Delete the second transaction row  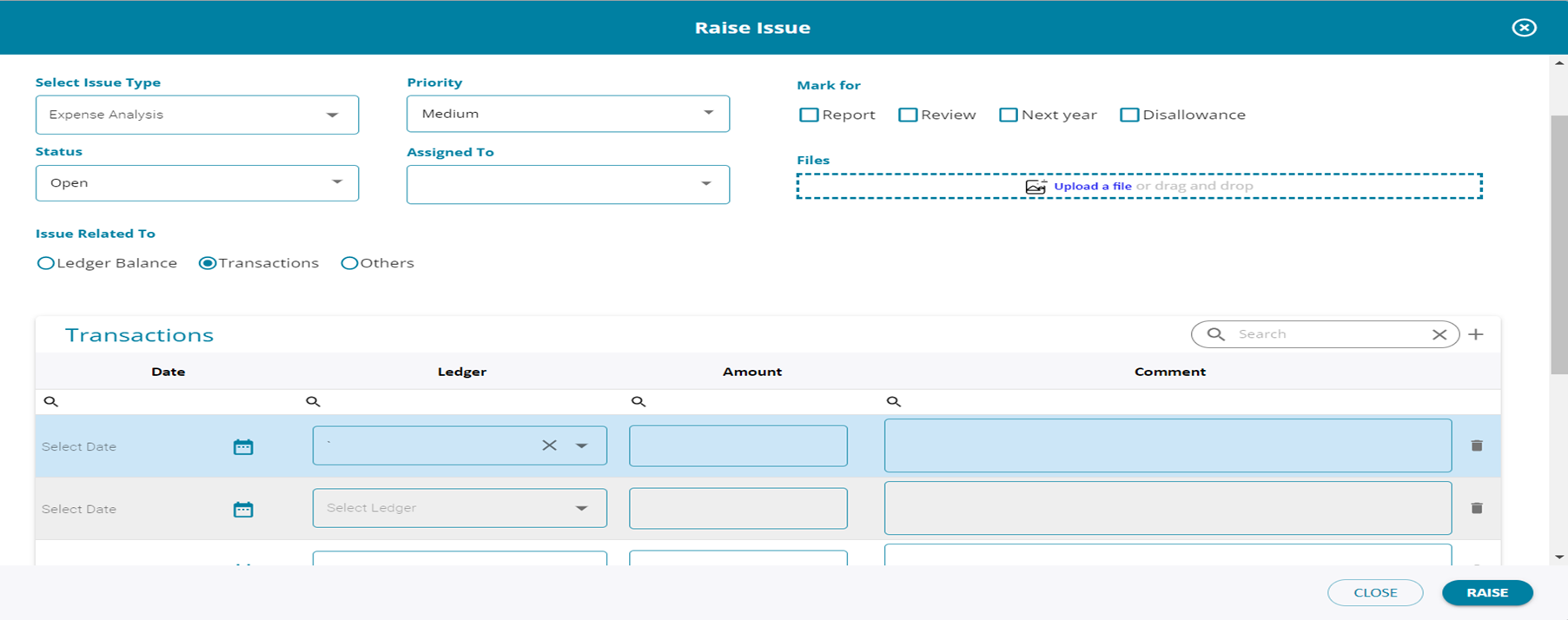pos(1477,508)
